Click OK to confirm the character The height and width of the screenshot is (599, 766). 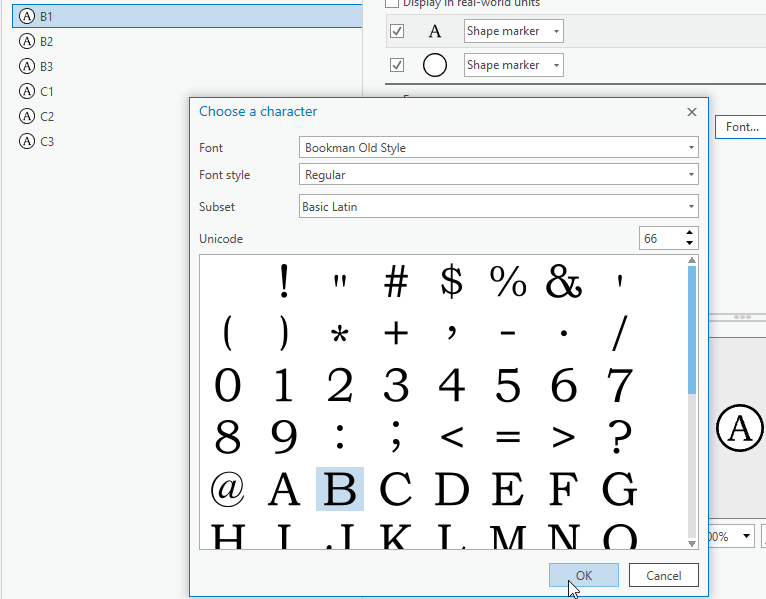point(583,575)
